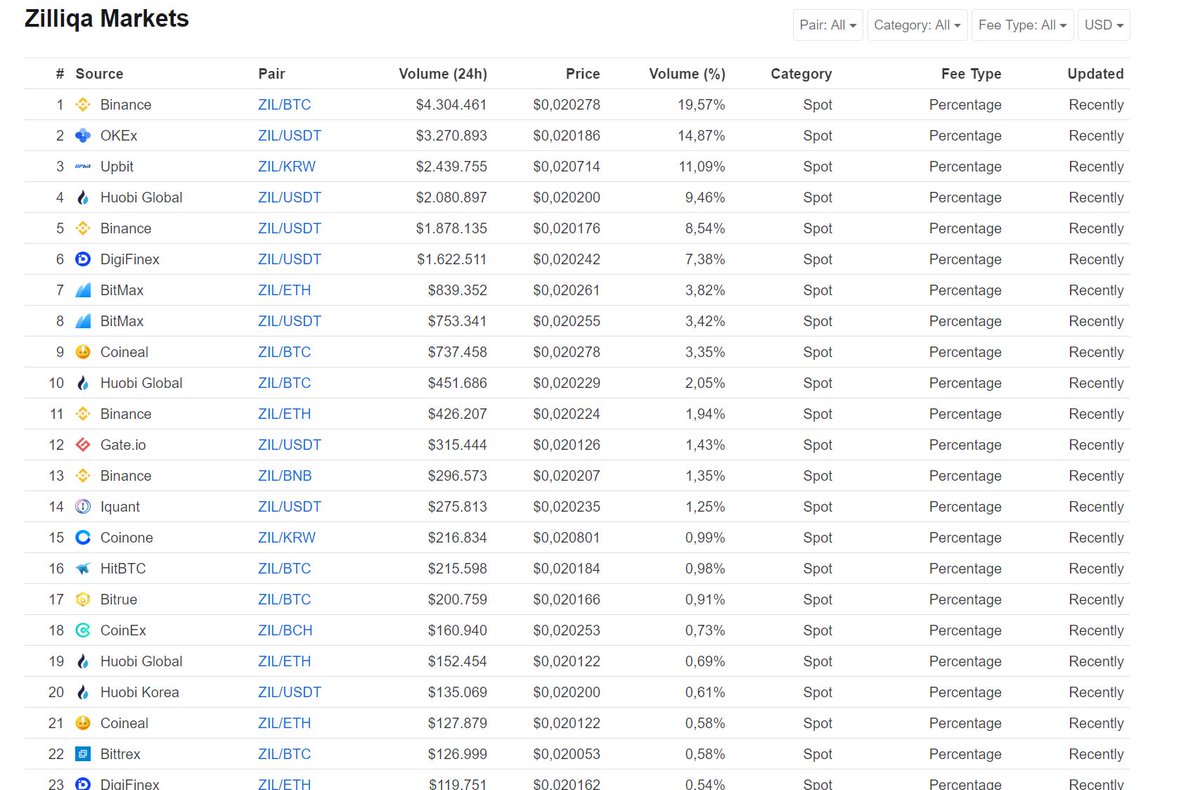Click the BitMax logo in row 7
Viewport: 1200px width, 790px height.
(x=83, y=291)
